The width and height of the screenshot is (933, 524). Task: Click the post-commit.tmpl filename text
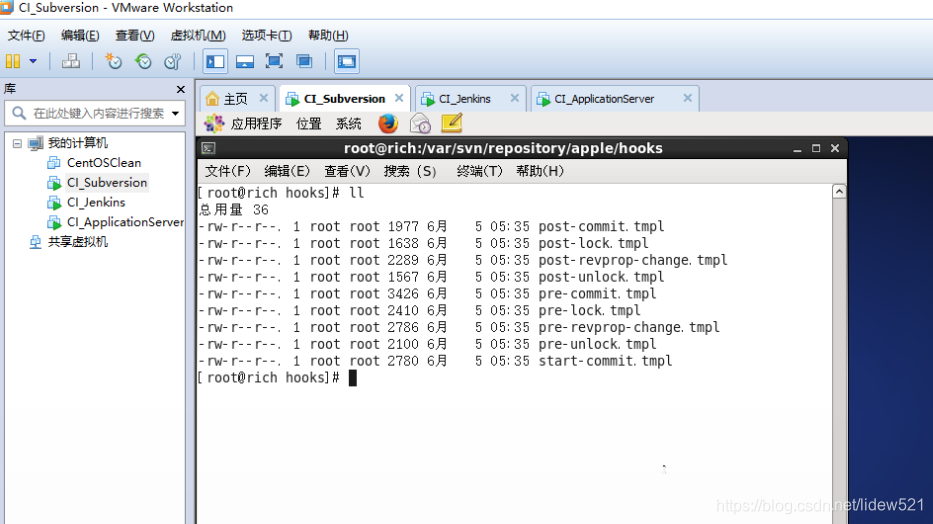click(601, 227)
